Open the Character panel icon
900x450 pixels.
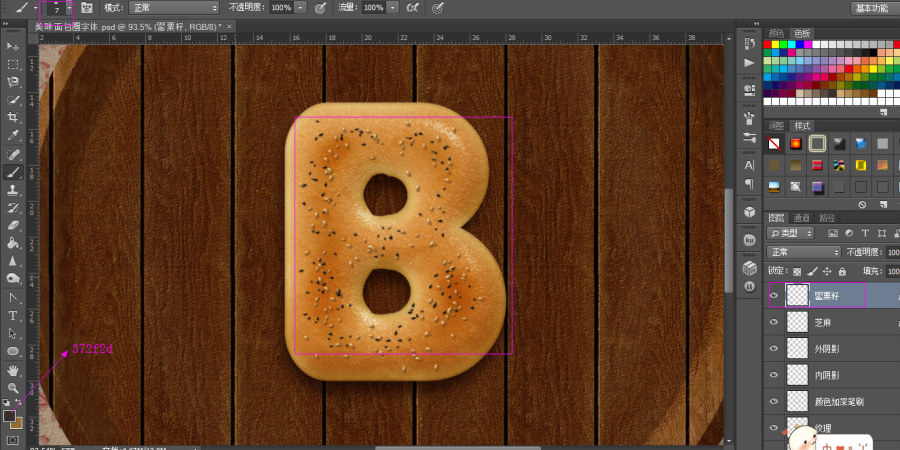click(749, 165)
